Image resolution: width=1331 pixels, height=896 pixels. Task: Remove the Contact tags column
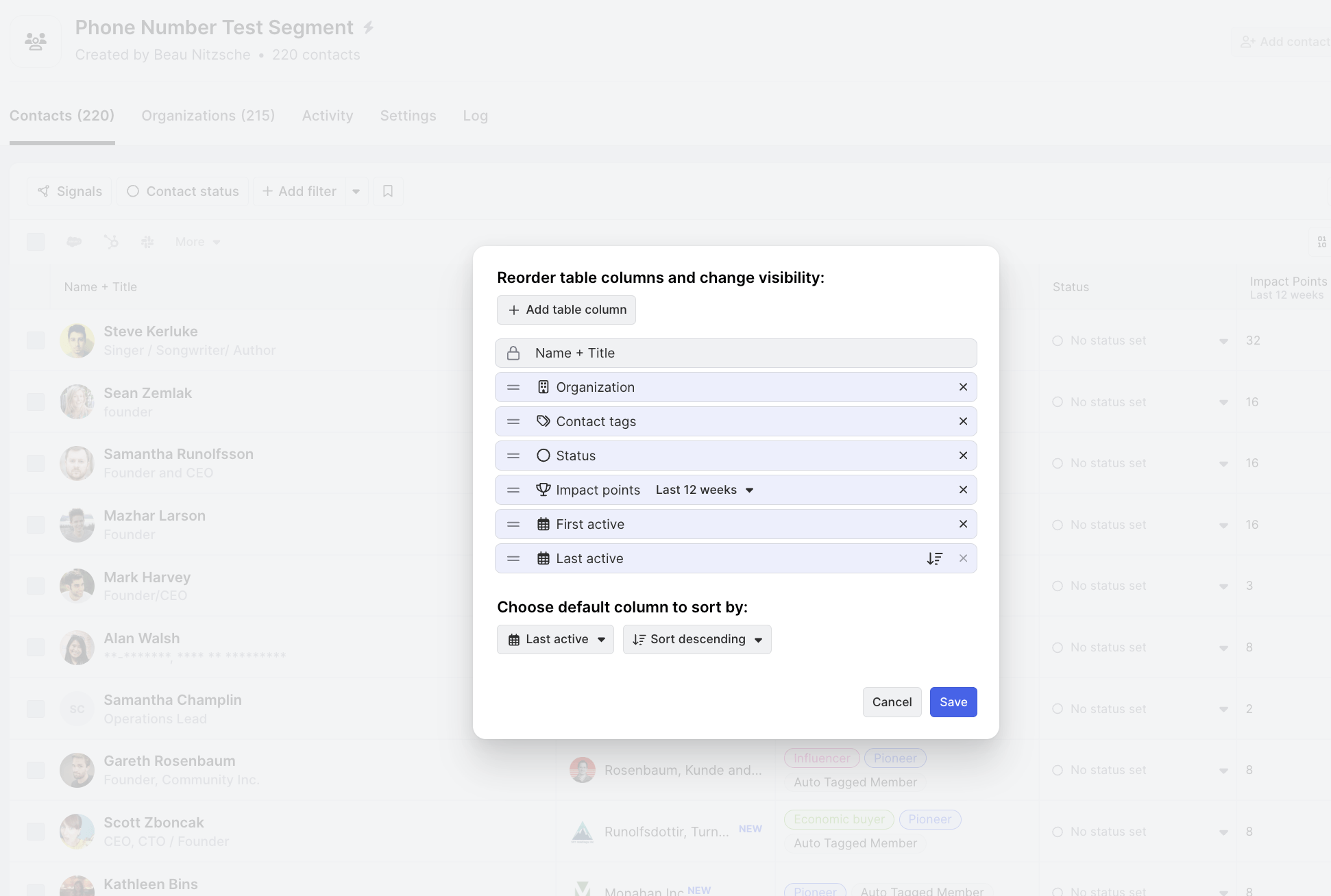pos(963,421)
